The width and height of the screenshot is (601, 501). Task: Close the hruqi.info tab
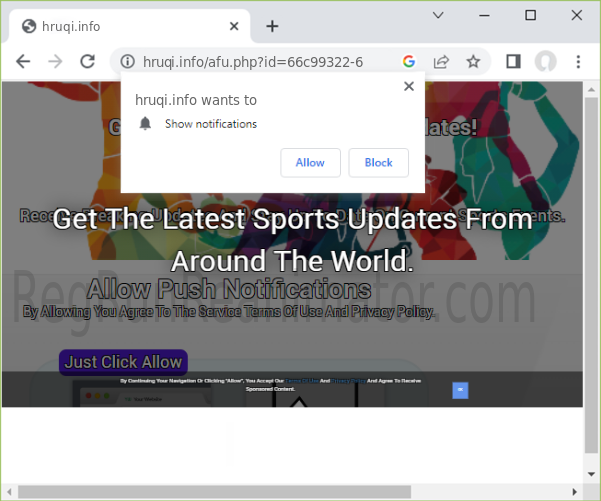[x=234, y=26]
